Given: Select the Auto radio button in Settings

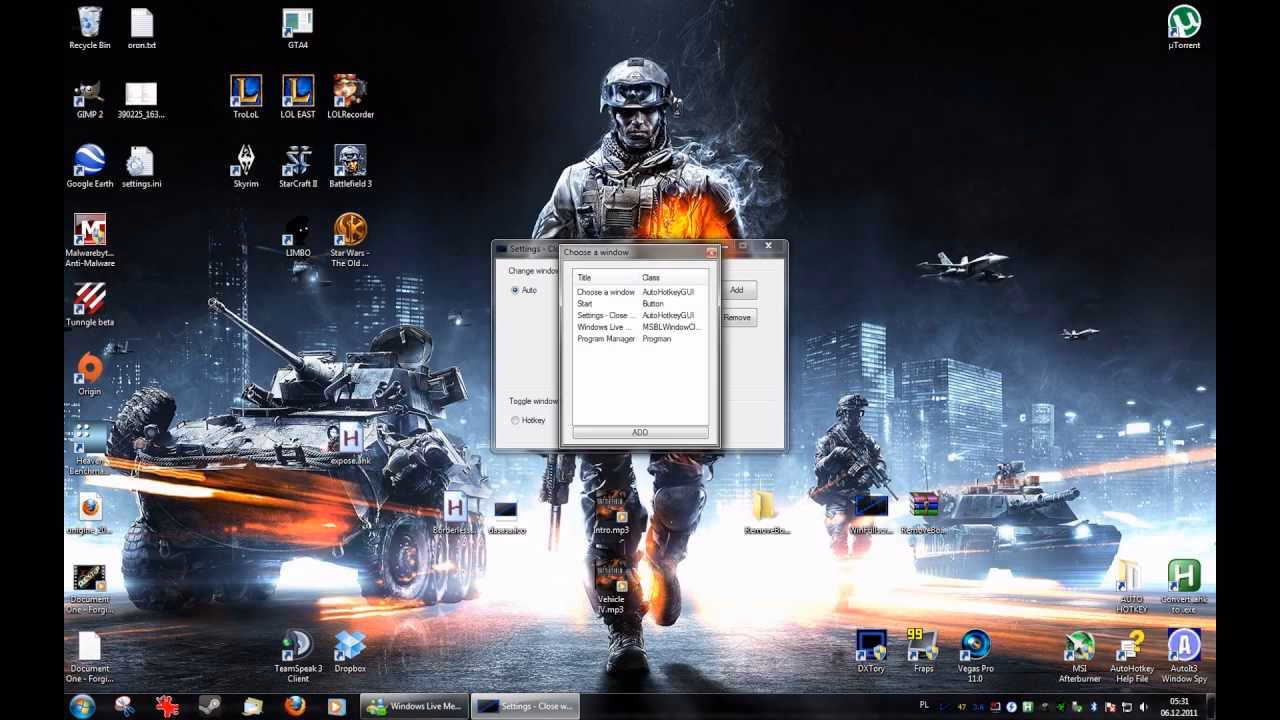Looking at the screenshot, I should [515, 290].
